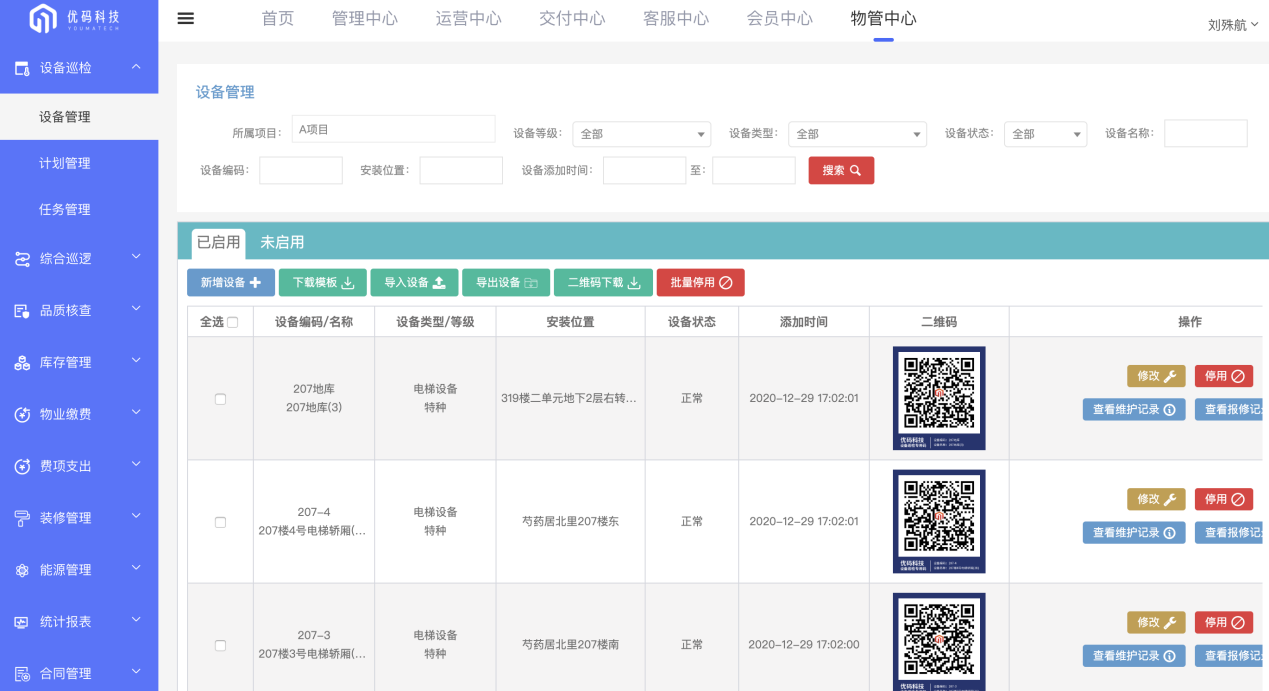The image size is (1269, 691).
Task: Open the 设备等级 dropdown
Action: pyautogui.click(x=641, y=134)
